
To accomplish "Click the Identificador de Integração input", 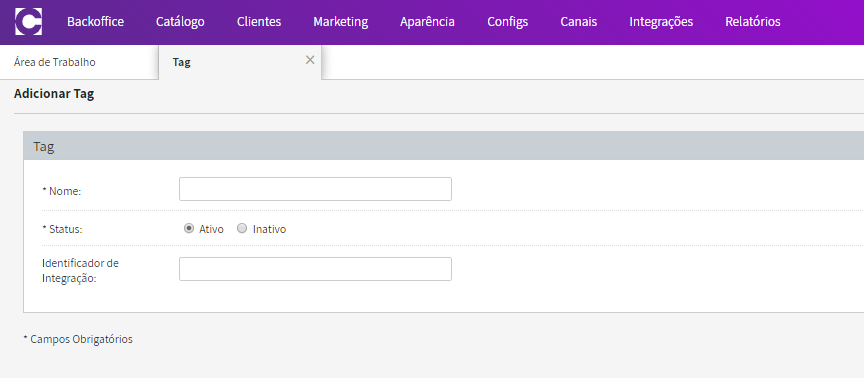I will click(x=315, y=269).
